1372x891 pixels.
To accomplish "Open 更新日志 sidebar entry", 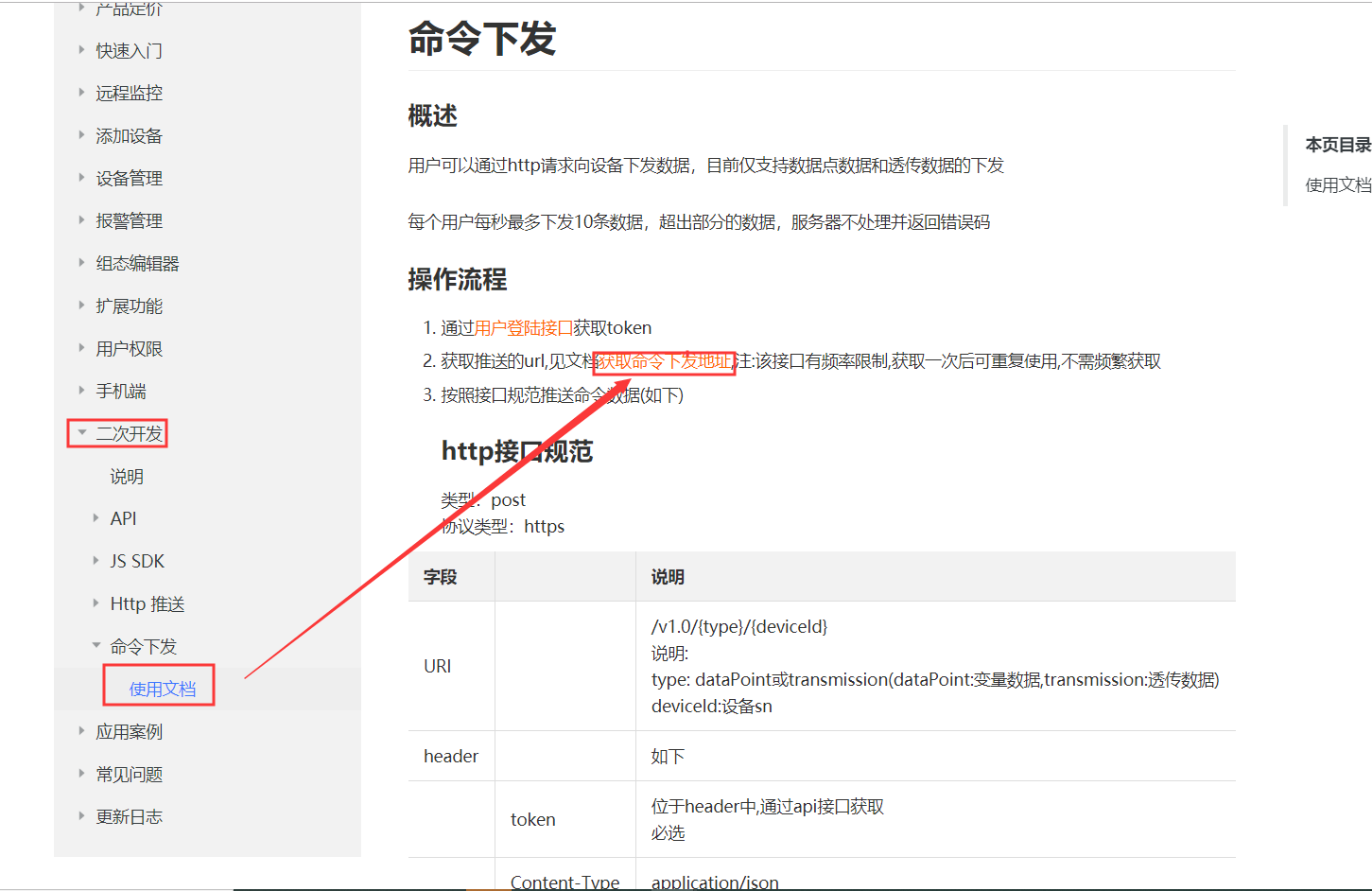I will point(129,816).
